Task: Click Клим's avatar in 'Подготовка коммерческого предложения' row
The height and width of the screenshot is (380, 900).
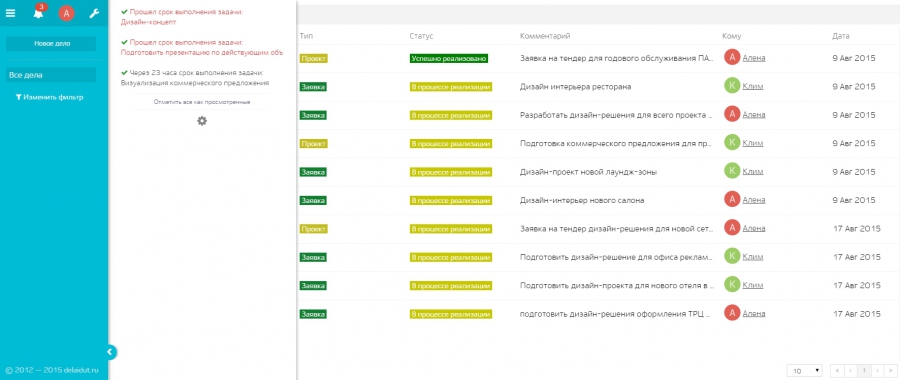Action: click(x=732, y=143)
